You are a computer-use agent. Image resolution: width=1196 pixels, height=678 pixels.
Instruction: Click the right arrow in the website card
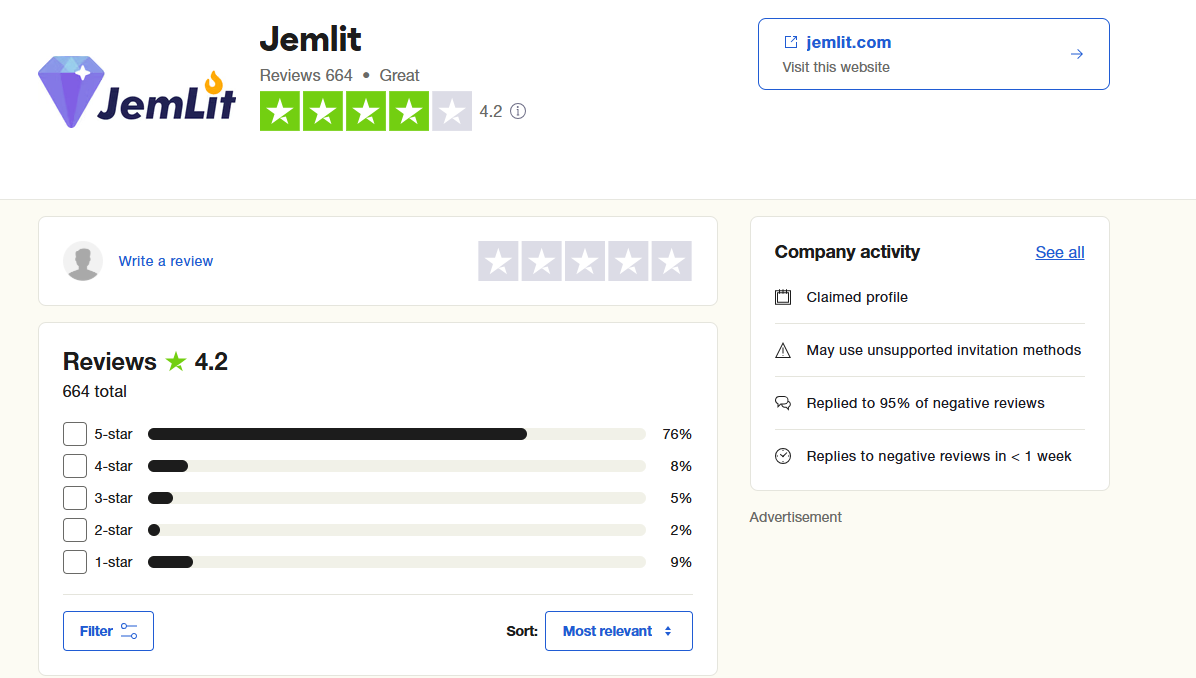tap(1077, 54)
